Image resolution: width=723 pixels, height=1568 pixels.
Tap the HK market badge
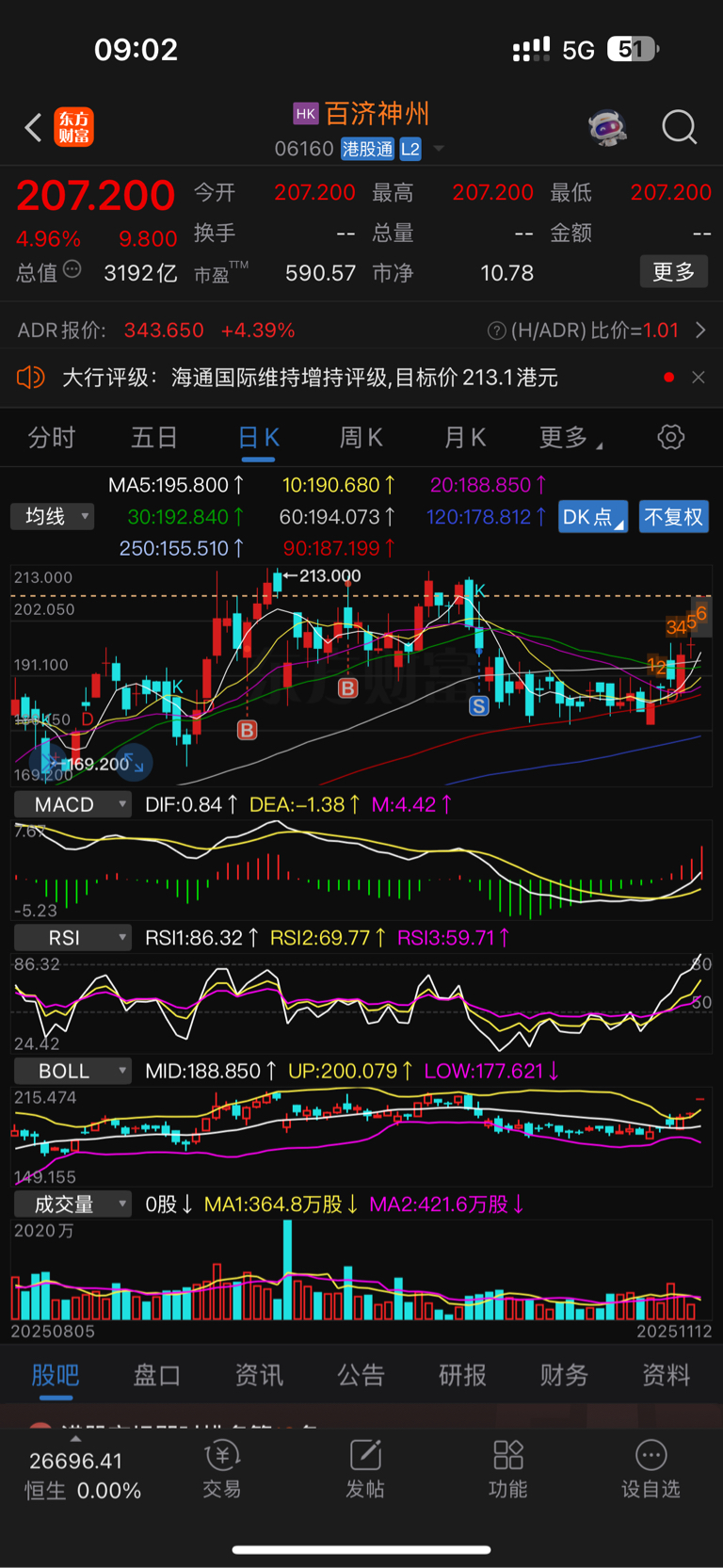coord(306,114)
